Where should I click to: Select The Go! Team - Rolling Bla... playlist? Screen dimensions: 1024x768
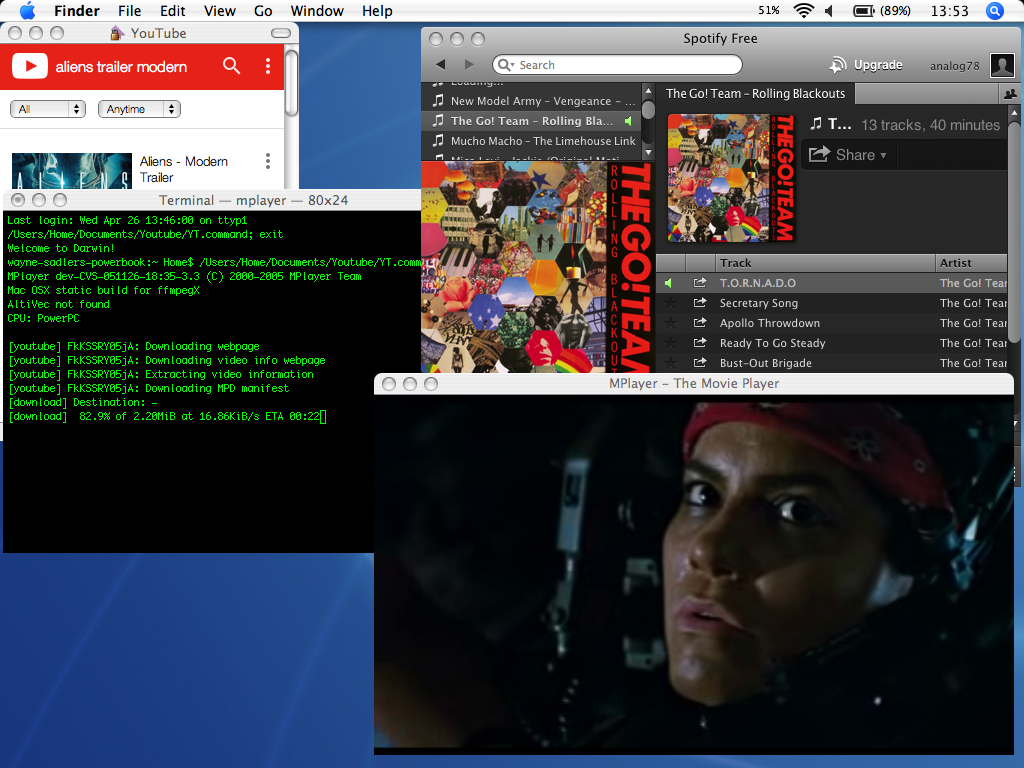pos(532,121)
